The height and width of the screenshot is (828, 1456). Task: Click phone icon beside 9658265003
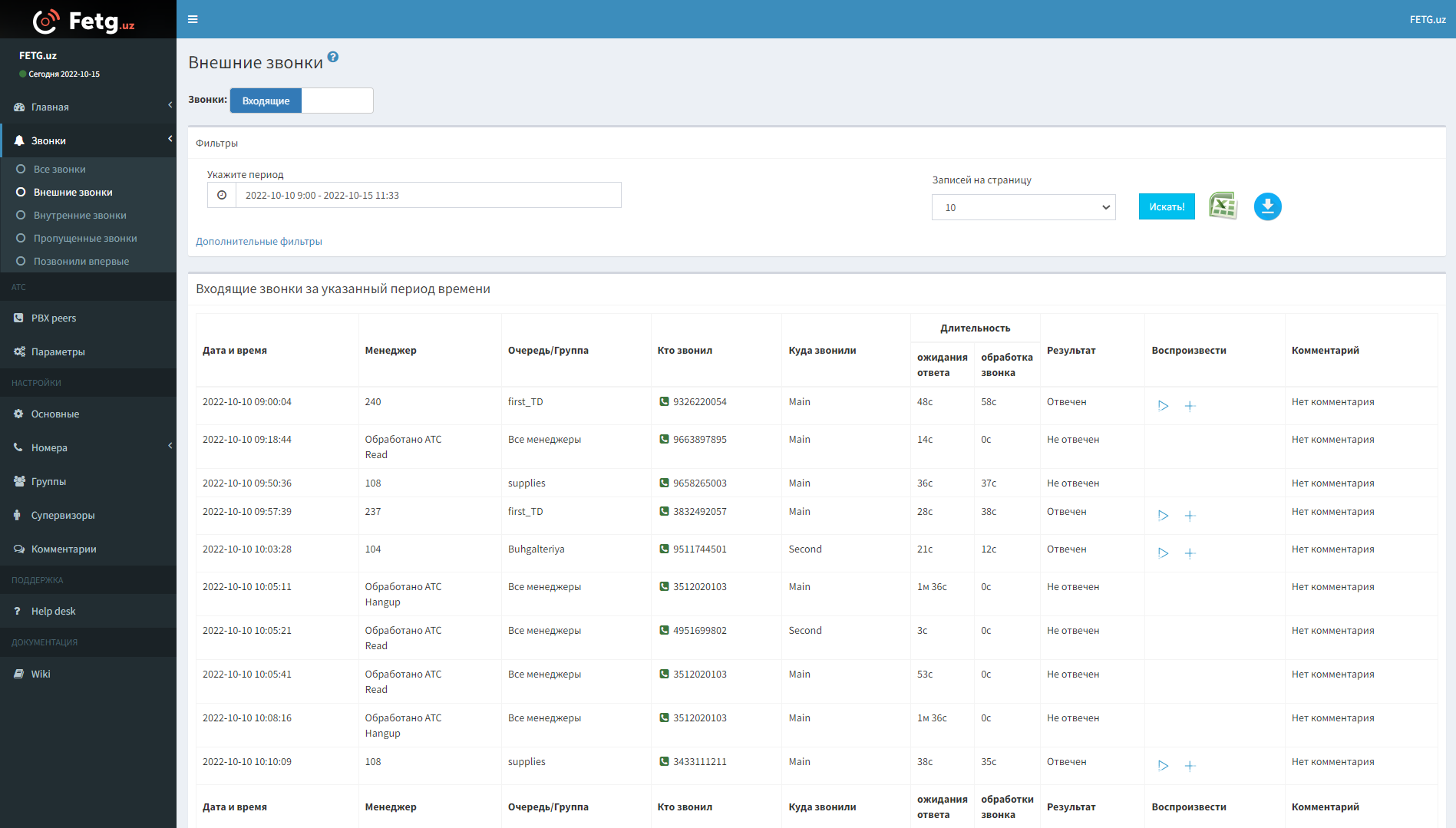coord(664,483)
